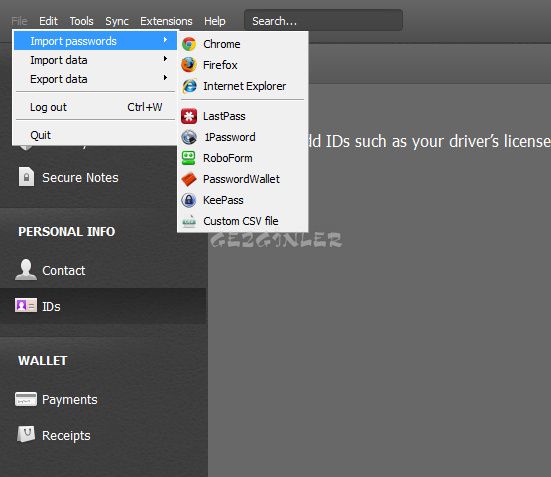Click the Firefox icon in the import submenu
This screenshot has height=477, width=551.
(x=189, y=65)
